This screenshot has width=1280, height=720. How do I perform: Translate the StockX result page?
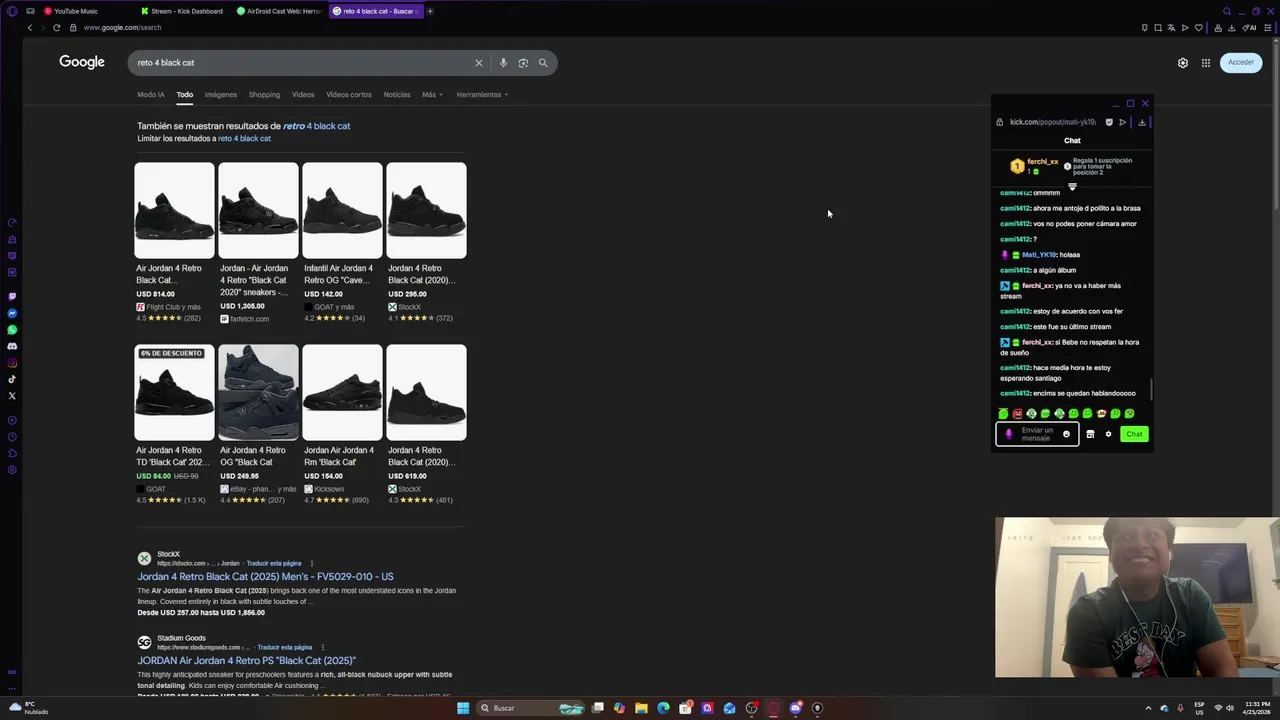coord(274,563)
